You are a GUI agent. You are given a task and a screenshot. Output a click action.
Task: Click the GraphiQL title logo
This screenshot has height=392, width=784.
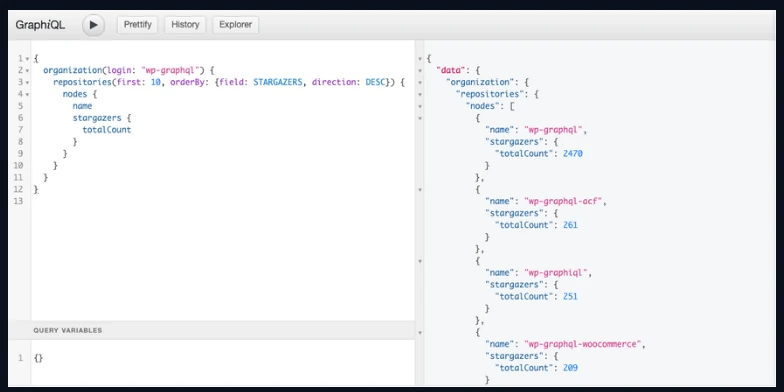click(40, 25)
